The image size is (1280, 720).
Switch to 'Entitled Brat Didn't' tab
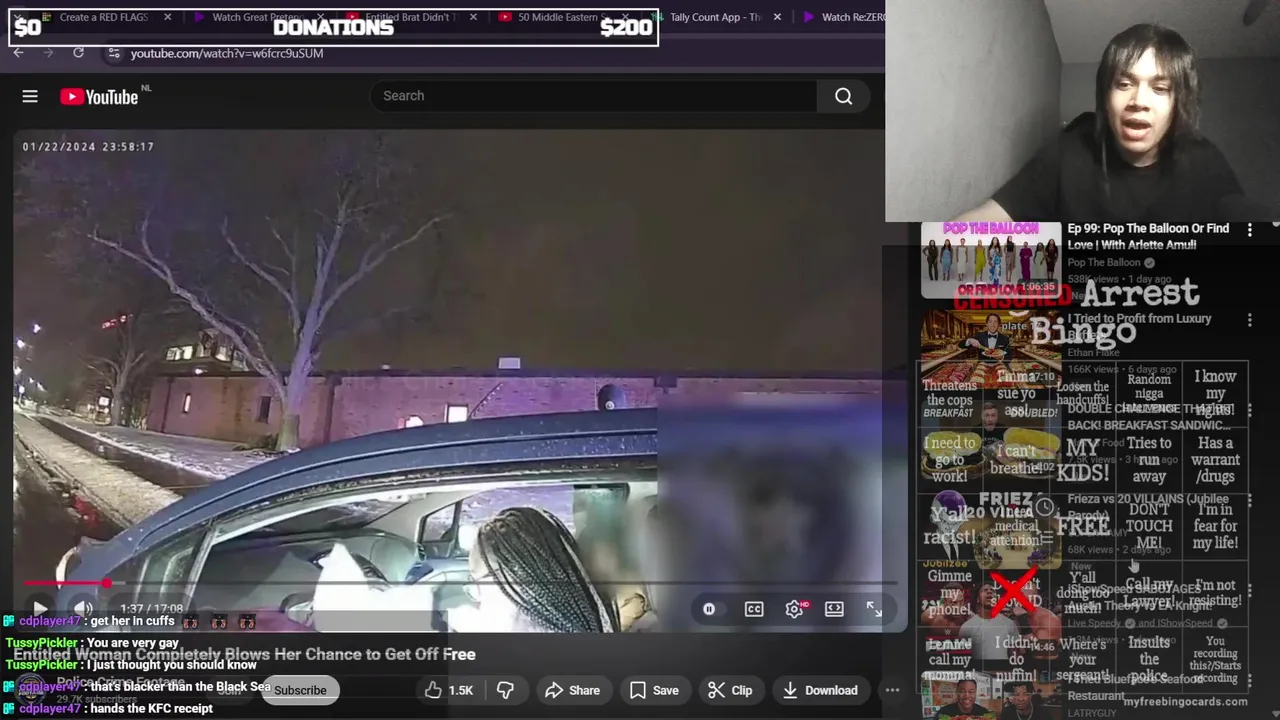tap(410, 17)
